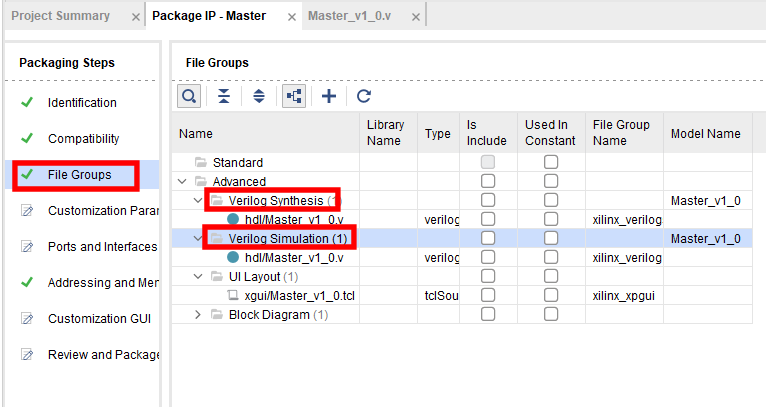The image size is (766, 407).
Task: Click the edit icon beside Customization Parameters
Action: click(x=27, y=211)
